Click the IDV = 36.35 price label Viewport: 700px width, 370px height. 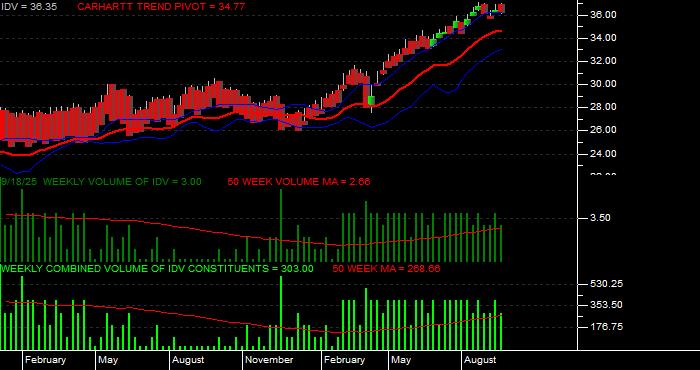[29, 7]
